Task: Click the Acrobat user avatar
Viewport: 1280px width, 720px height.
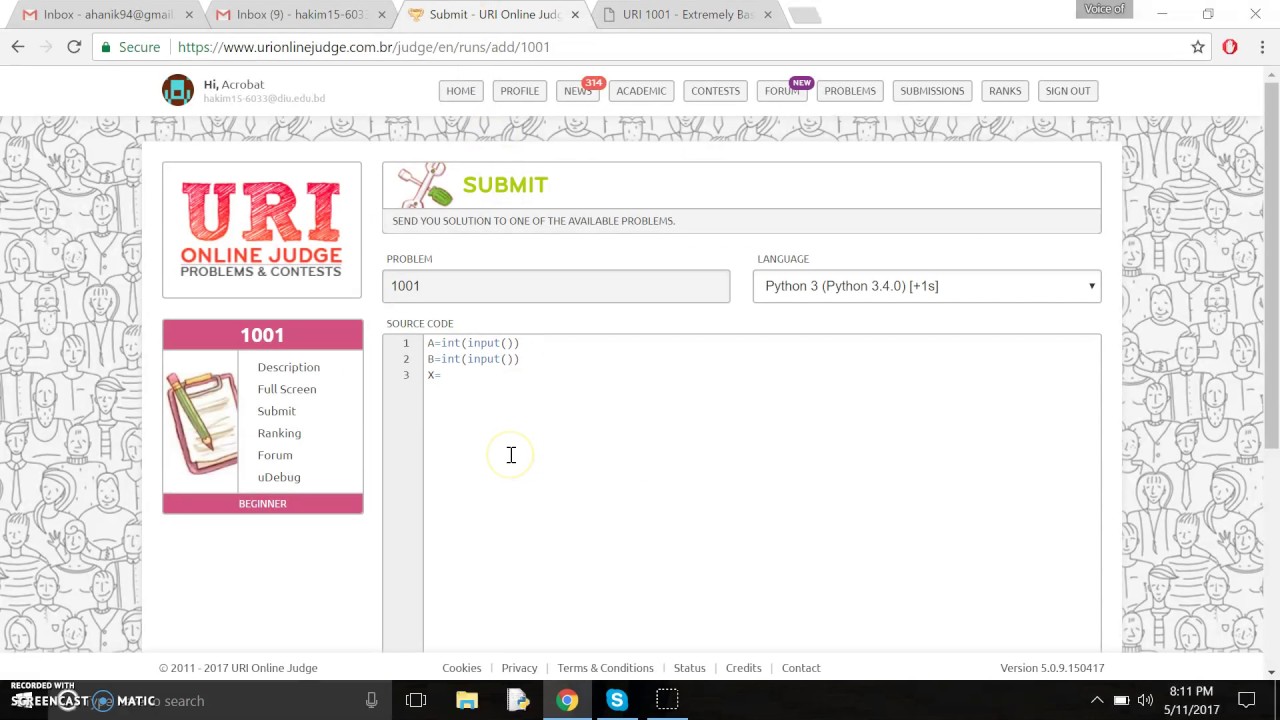Action: click(178, 90)
